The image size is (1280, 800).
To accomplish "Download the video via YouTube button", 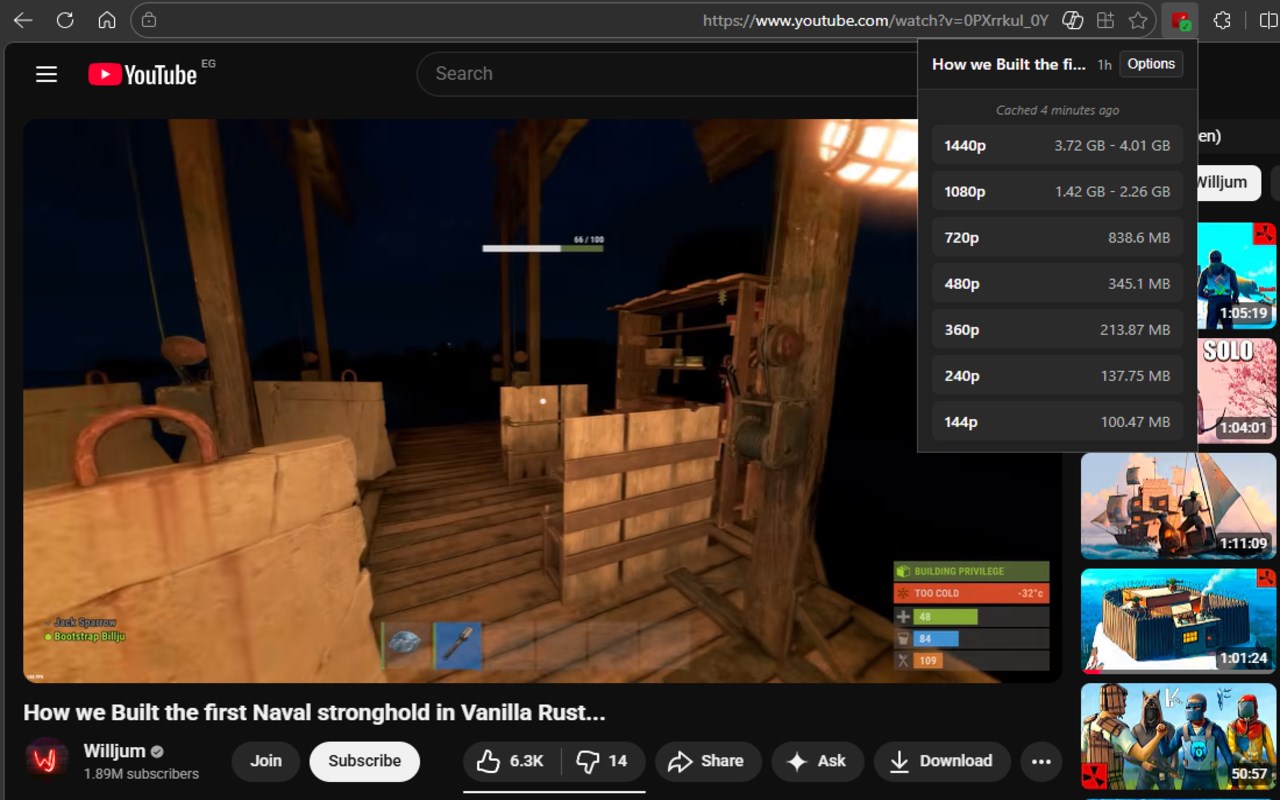I will point(941,761).
